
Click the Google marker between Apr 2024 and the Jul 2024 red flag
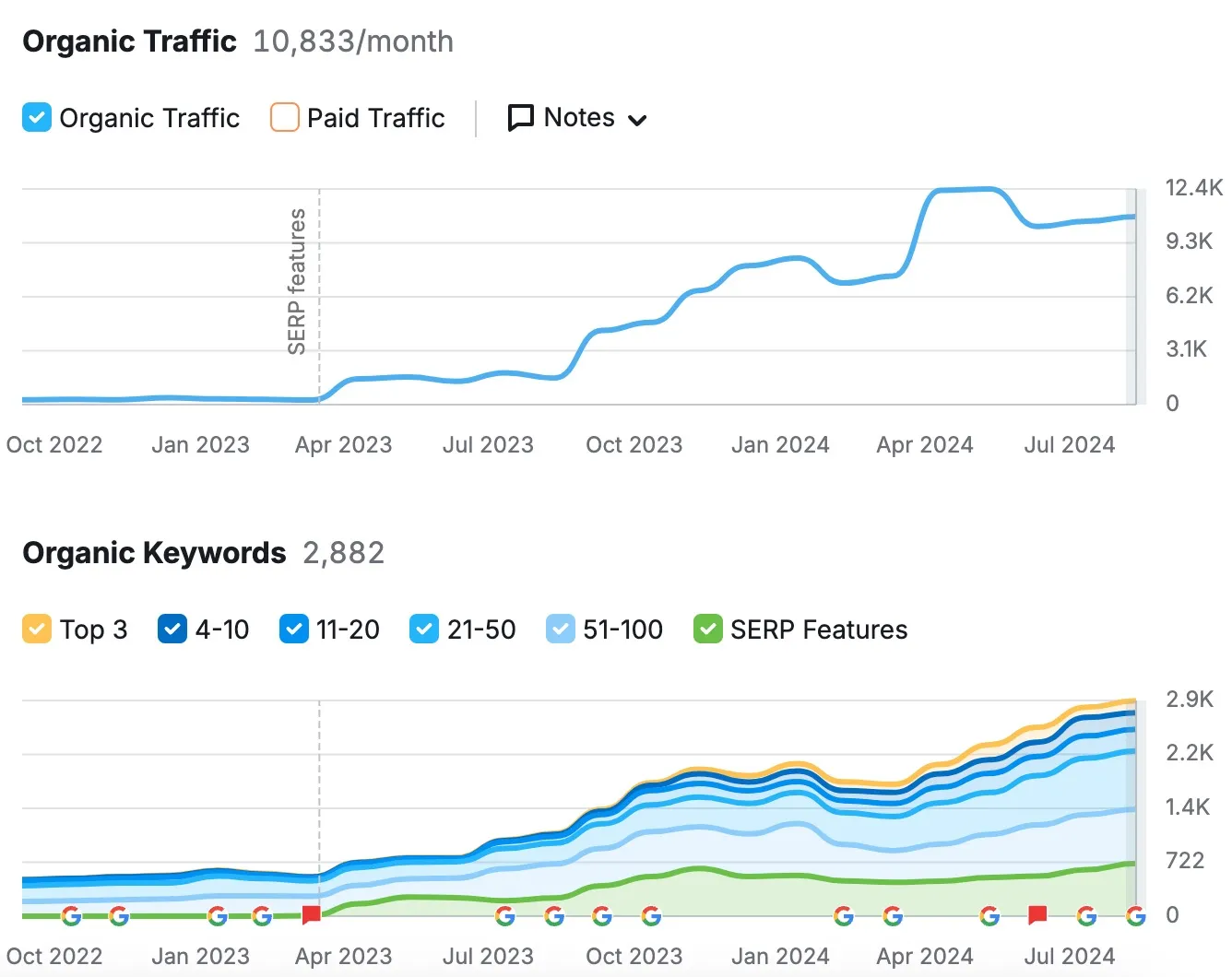tap(989, 916)
